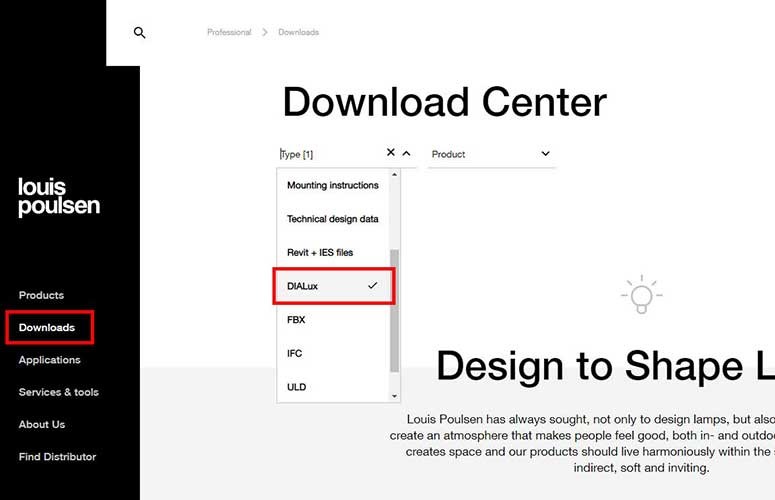Uncheck the DIALux option
Image resolution: width=775 pixels, height=500 pixels.
tap(334, 286)
